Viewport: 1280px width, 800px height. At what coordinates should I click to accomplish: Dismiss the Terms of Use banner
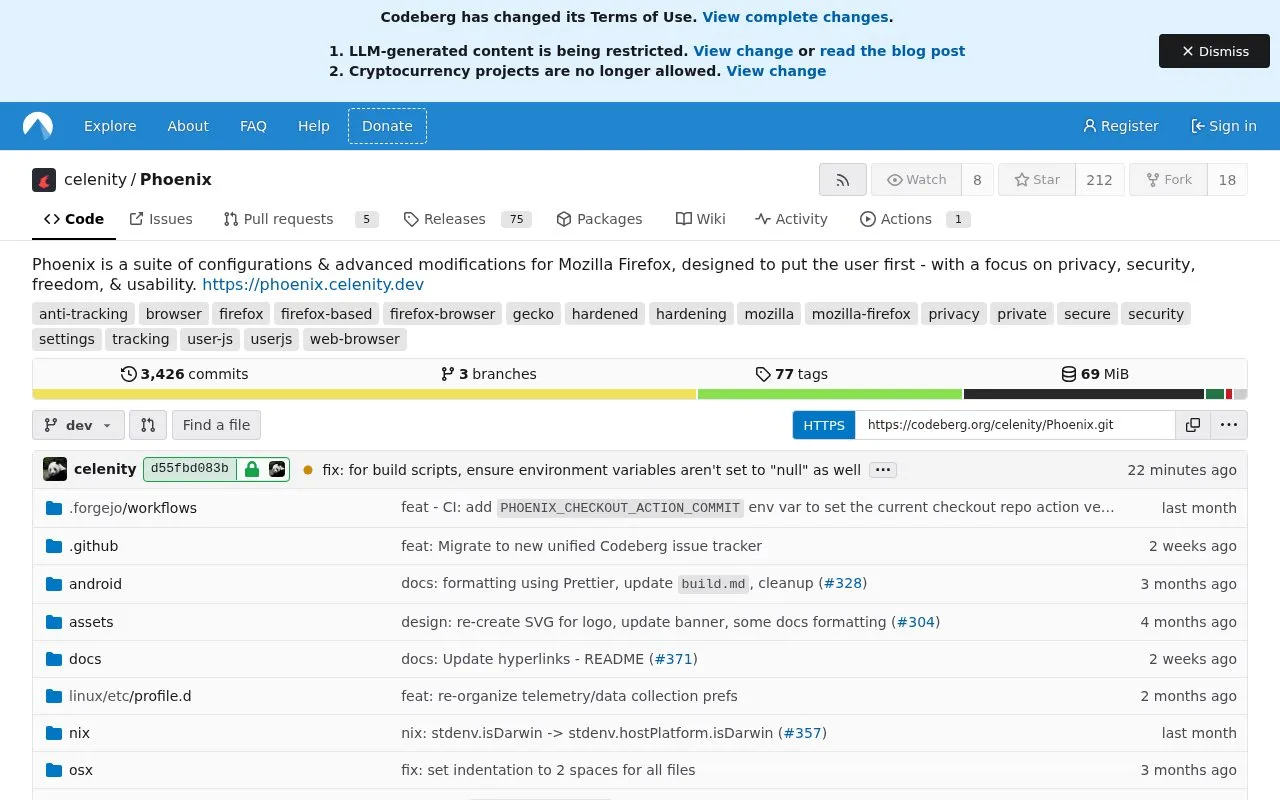coord(1214,51)
